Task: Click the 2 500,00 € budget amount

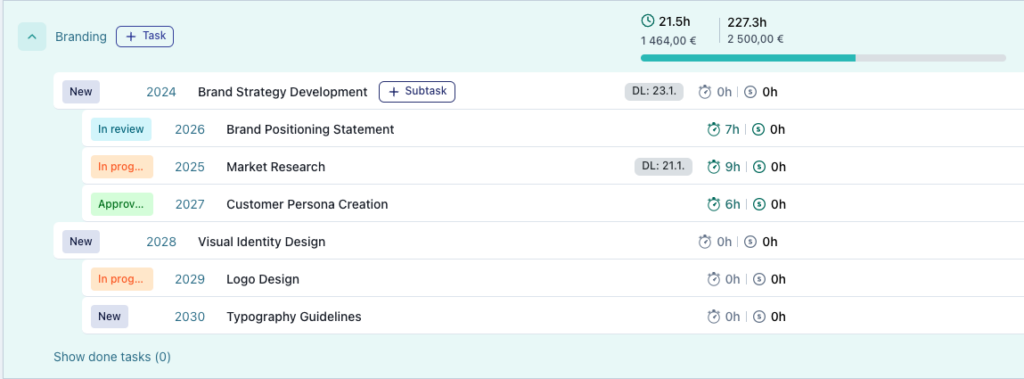Action: (x=756, y=39)
